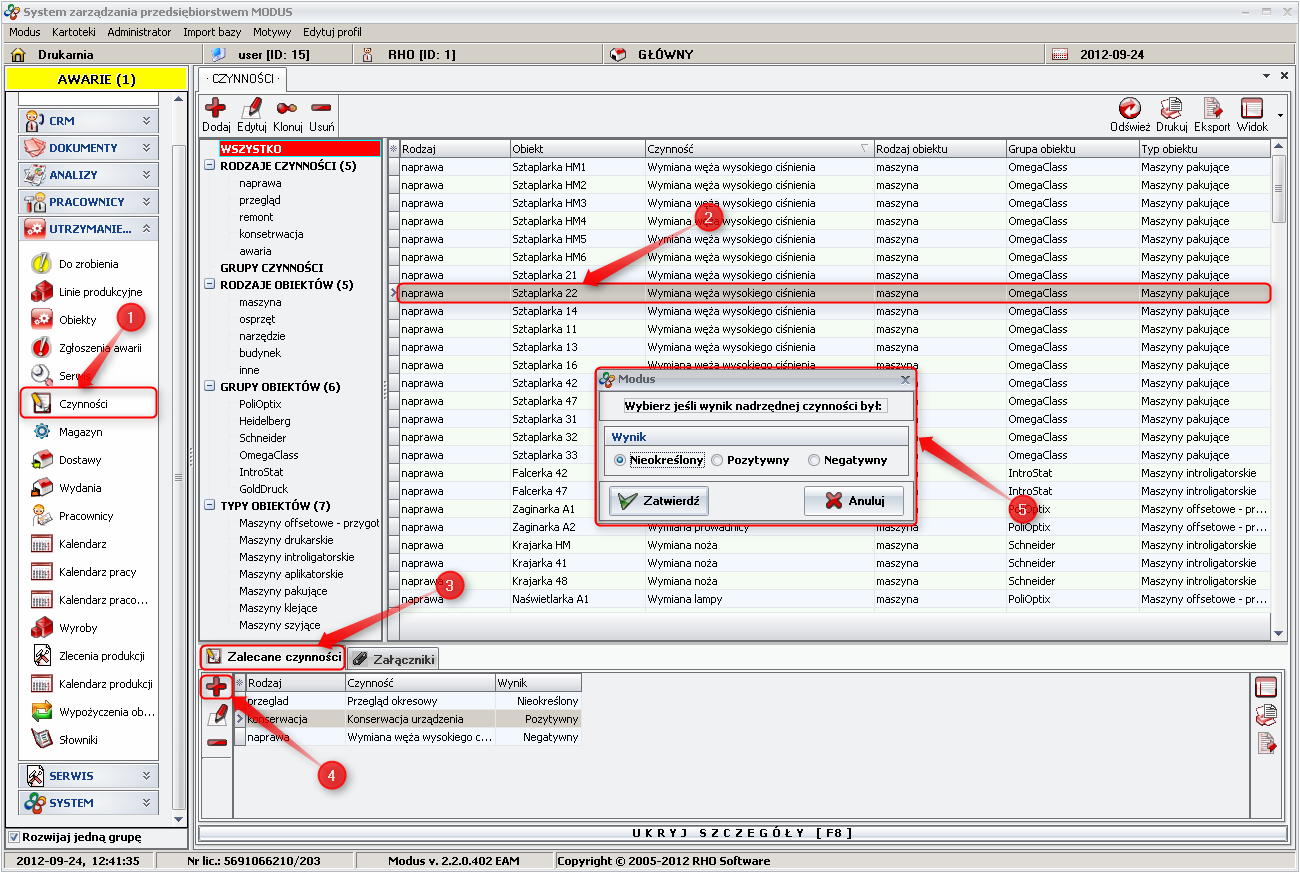This screenshot has width=1300, height=873.
Task: Select the Pozytywny radio button
Action: [718, 460]
